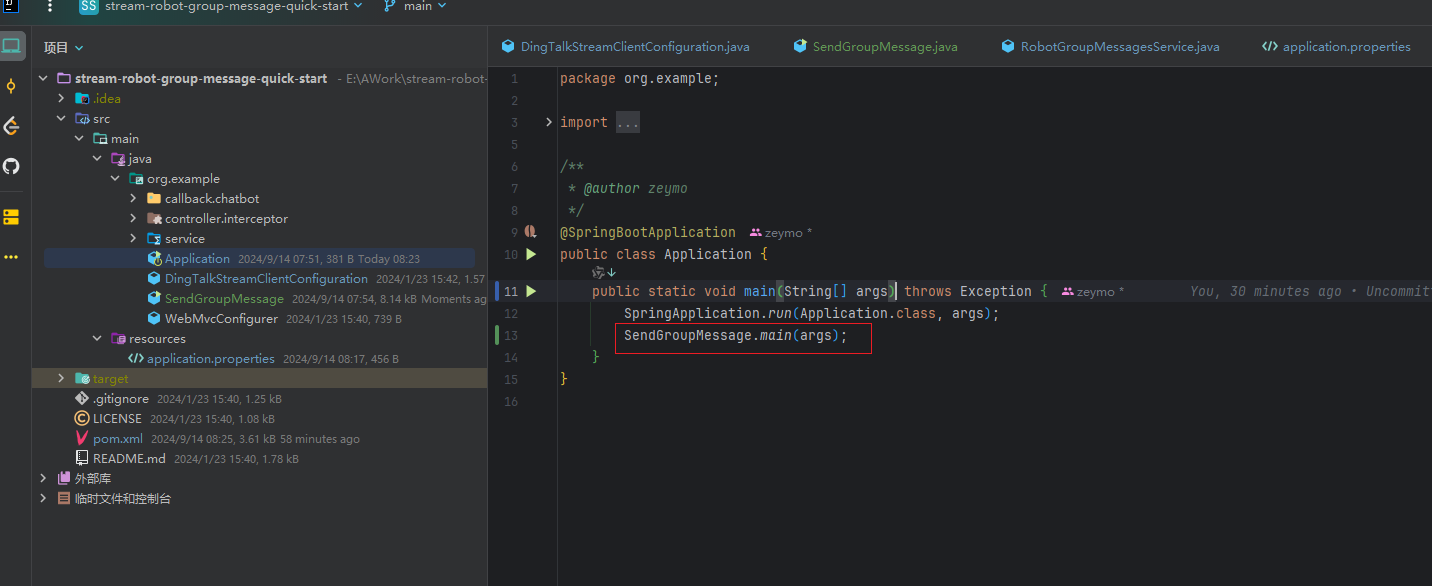This screenshot has height=586, width=1432.
Task: Select .gitignore file in tree
Action: (121, 399)
